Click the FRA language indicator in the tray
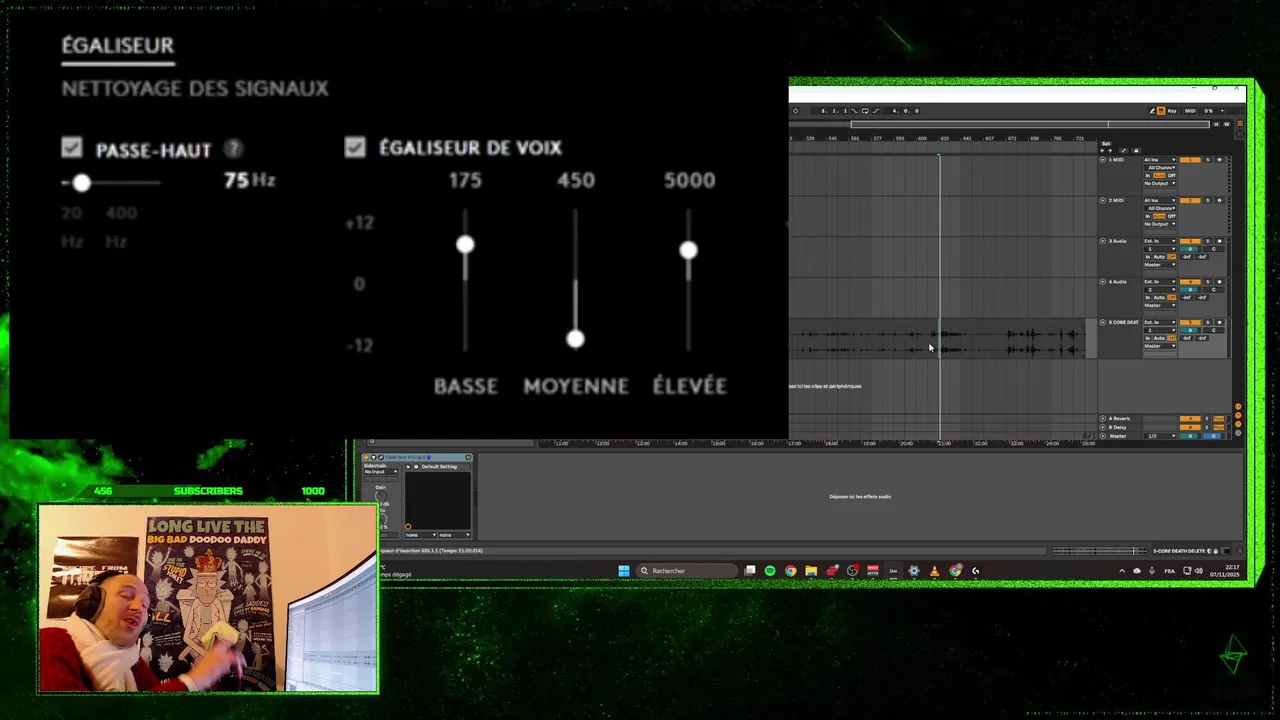 [1169, 571]
